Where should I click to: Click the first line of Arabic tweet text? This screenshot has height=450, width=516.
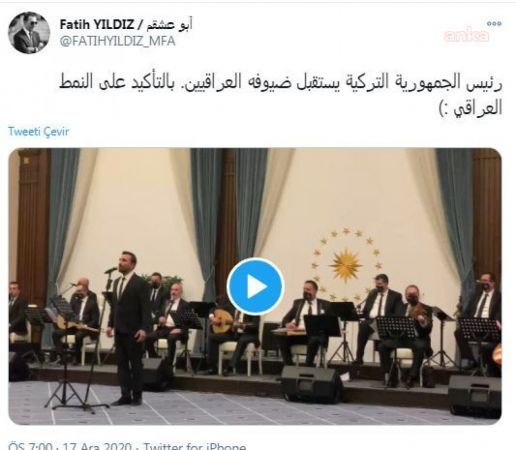(x=281, y=82)
